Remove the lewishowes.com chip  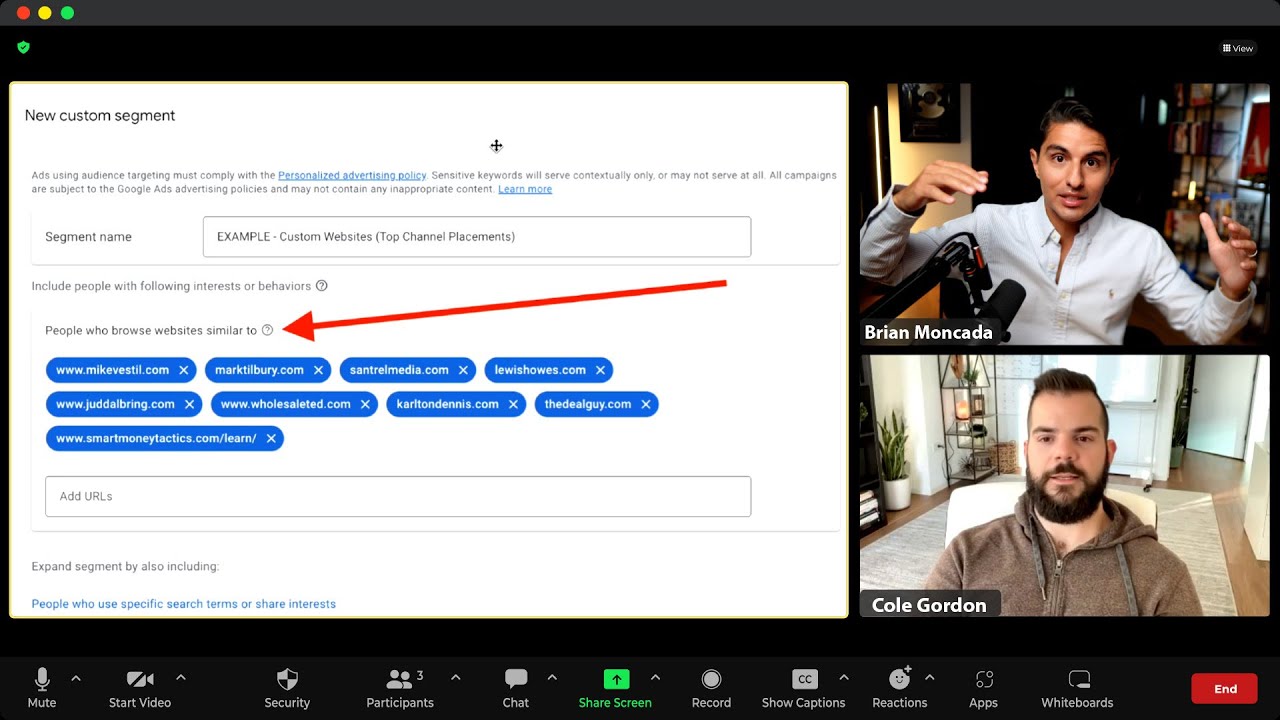pyautogui.click(x=600, y=370)
